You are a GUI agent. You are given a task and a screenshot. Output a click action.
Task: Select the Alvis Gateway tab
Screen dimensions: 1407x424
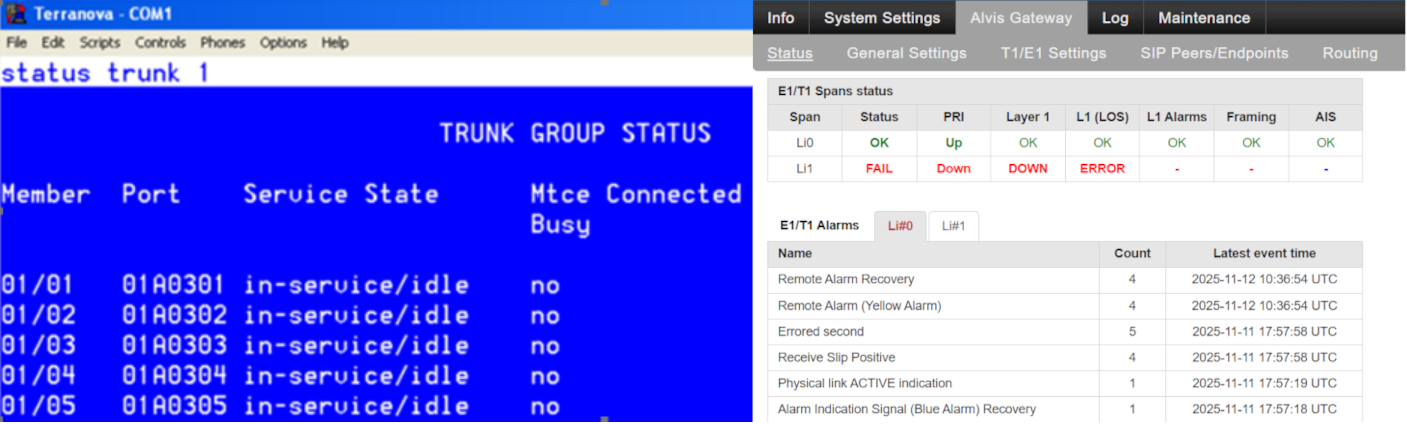point(1021,18)
